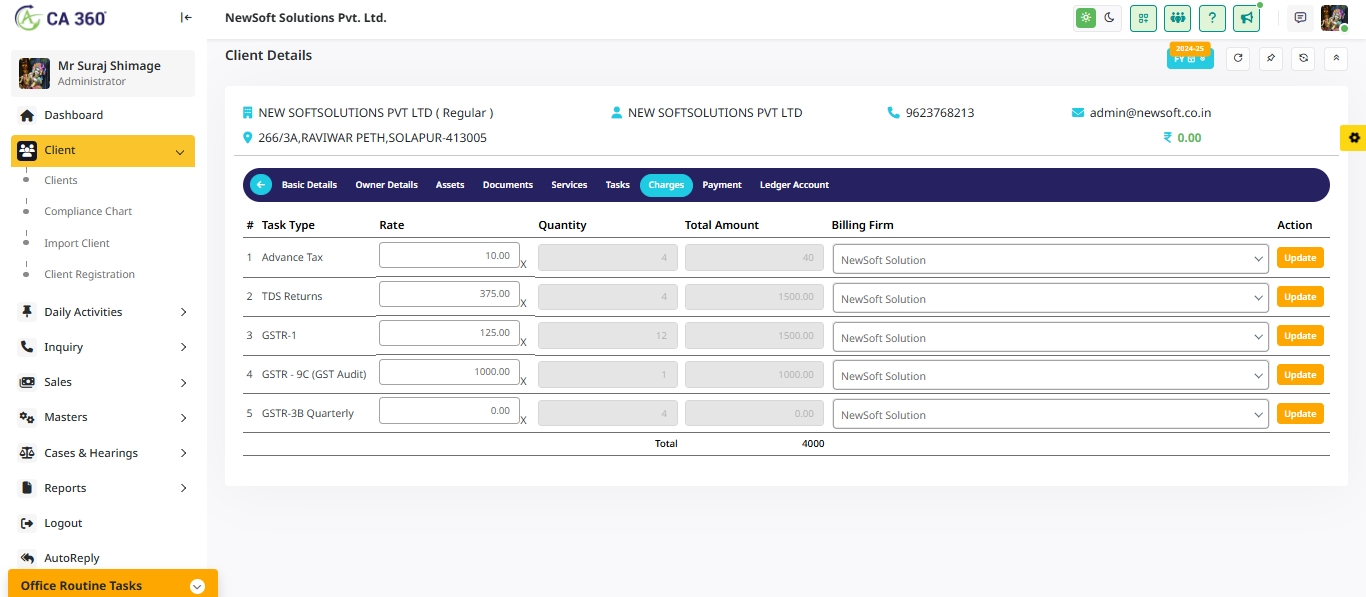Click the CA 360 logo
Screen dimensions: 1366x597
pyautogui.click(x=61, y=18)
